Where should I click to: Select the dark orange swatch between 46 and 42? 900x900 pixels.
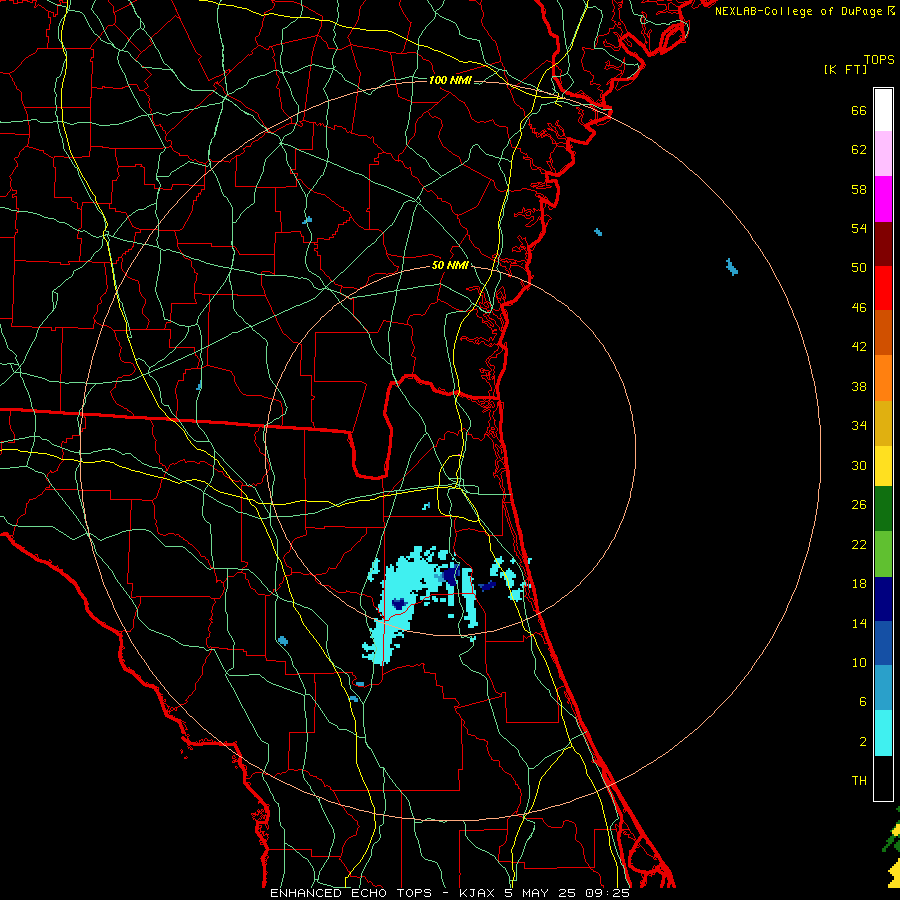(x=883, y=333)
